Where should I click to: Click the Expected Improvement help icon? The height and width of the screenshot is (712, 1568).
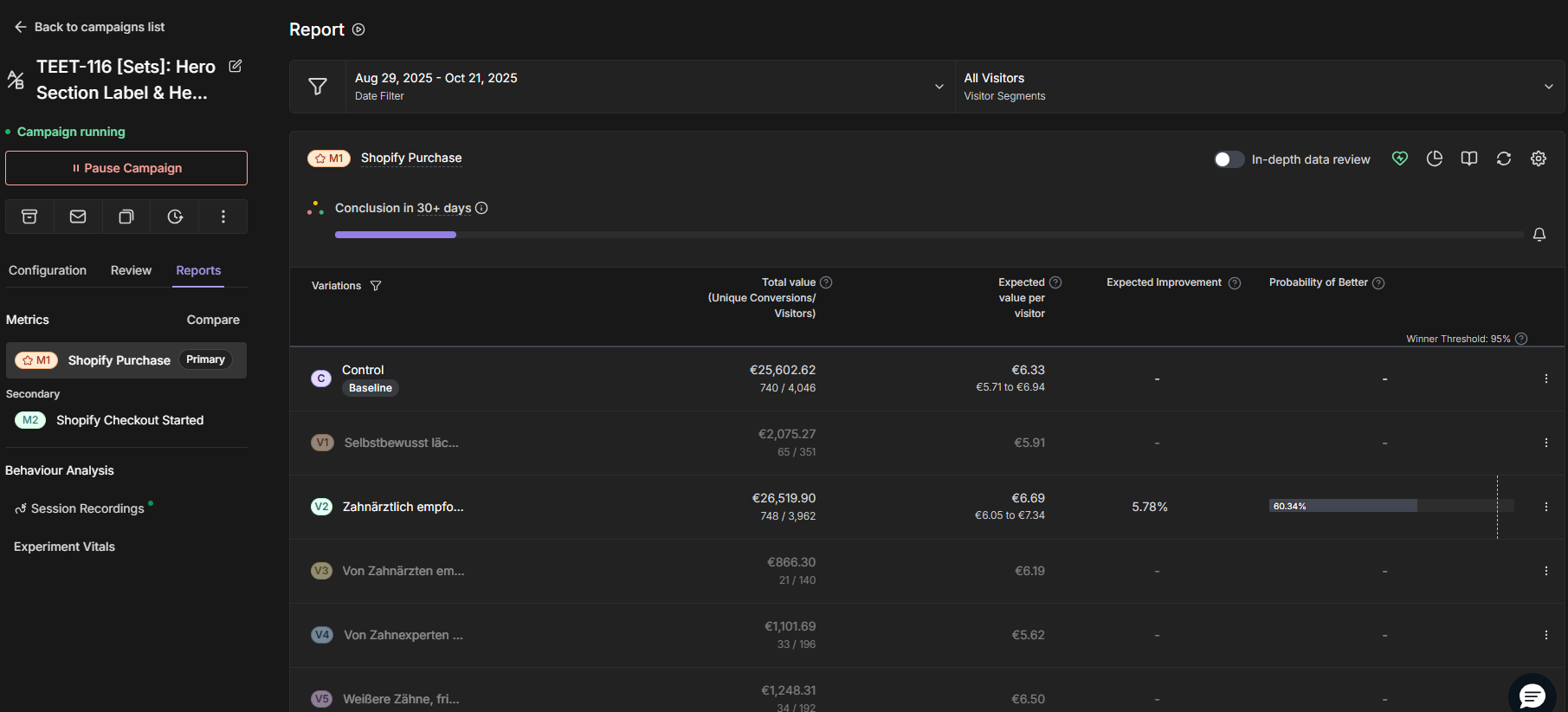(x=1235, y=283)
